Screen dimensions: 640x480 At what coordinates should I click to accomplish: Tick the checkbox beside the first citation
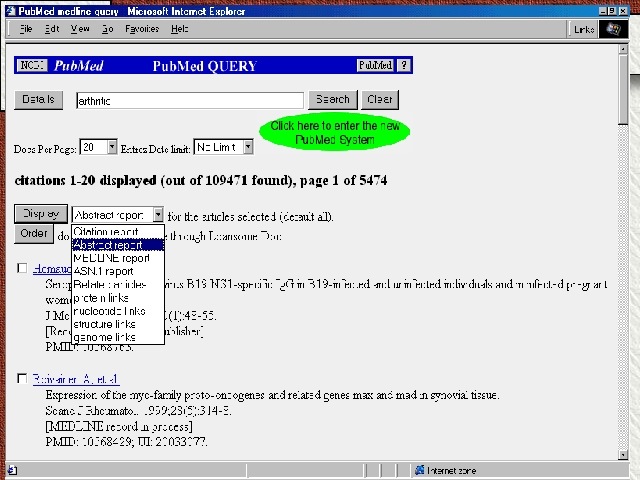point(23,268)
